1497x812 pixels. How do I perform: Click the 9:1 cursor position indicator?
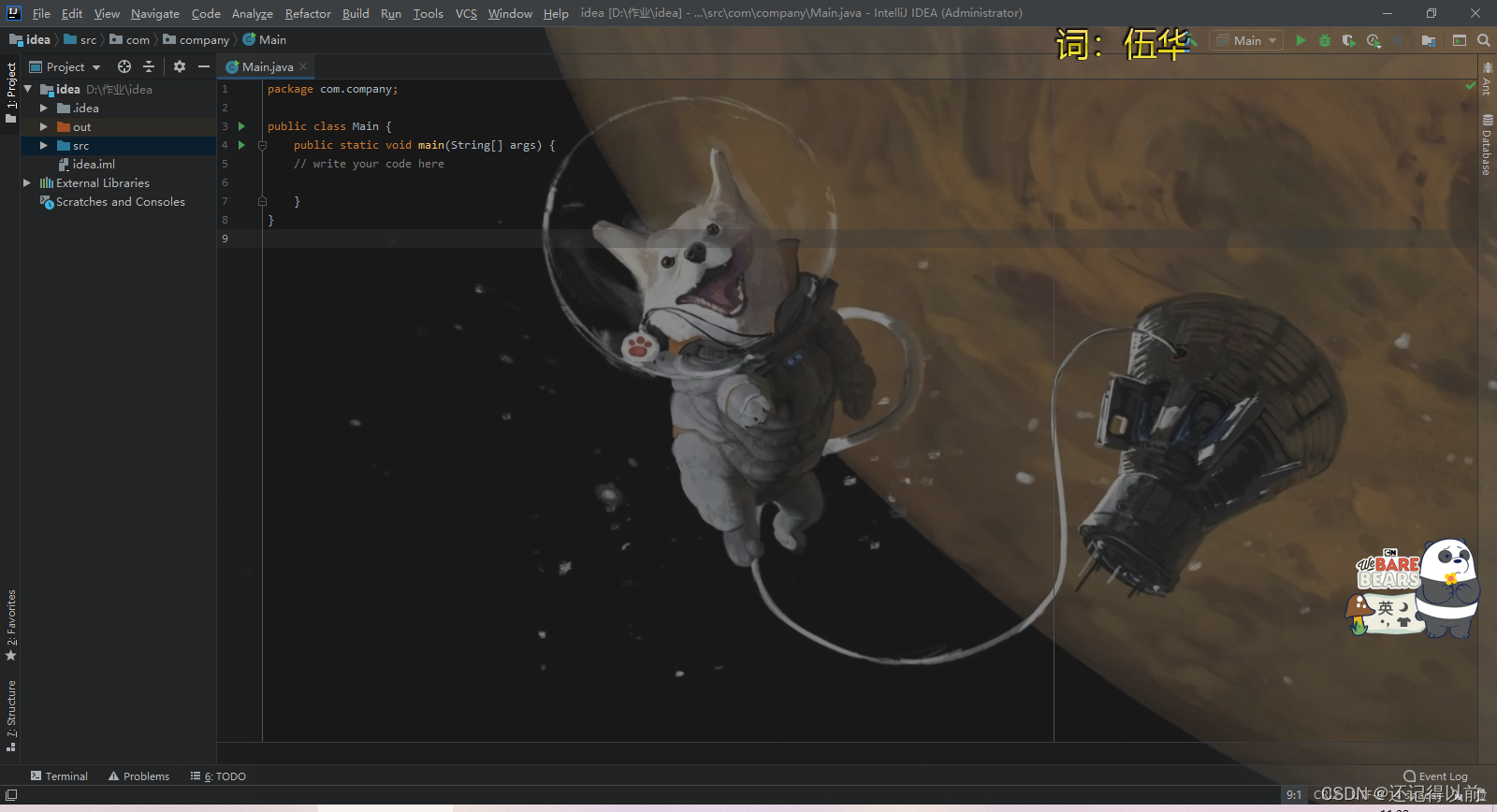click(x=1294, y=794)
